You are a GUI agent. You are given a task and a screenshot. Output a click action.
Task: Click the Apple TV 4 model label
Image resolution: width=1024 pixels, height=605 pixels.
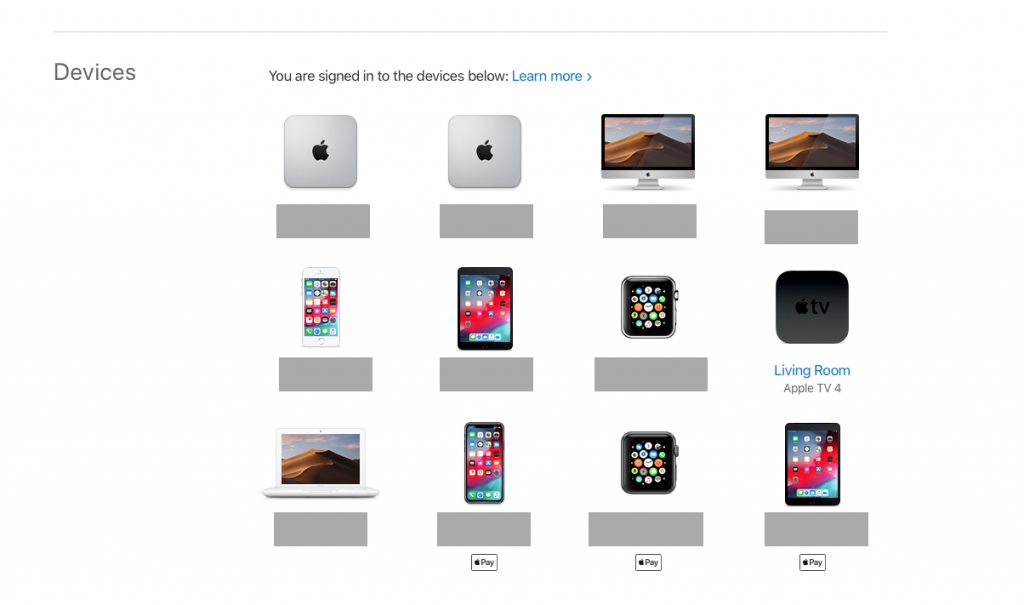(812, 388)
